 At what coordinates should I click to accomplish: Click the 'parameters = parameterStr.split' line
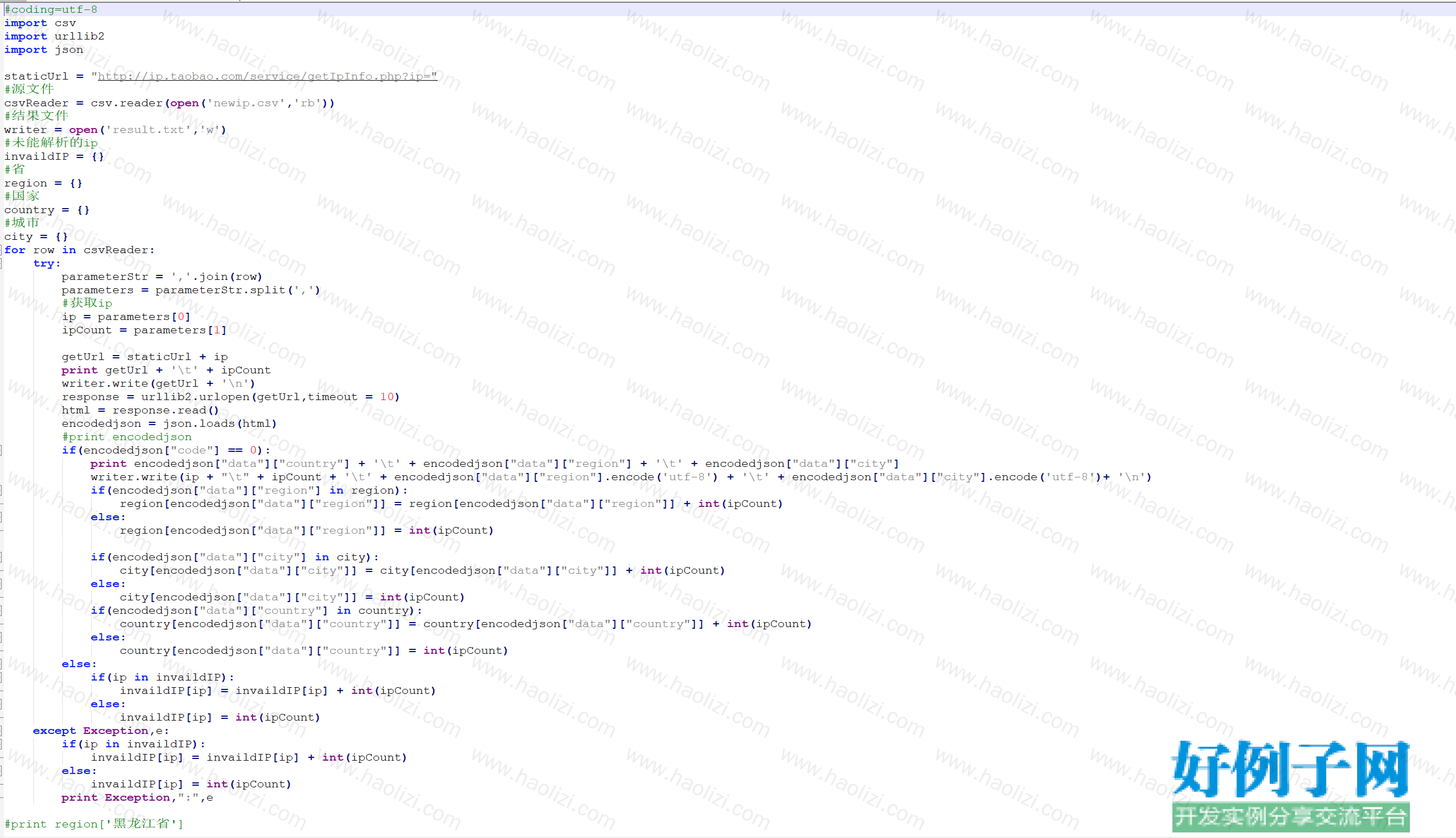(191, 289)
